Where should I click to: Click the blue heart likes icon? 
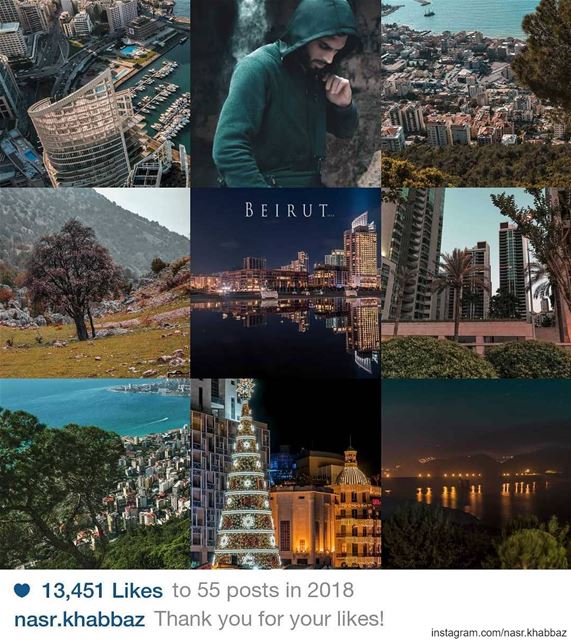(22, 590)
